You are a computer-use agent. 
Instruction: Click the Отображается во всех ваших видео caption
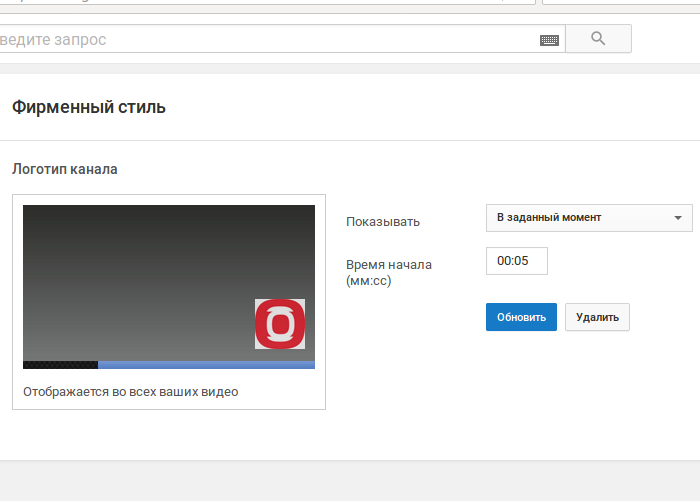pyautogui.click(x=131, y=392)
